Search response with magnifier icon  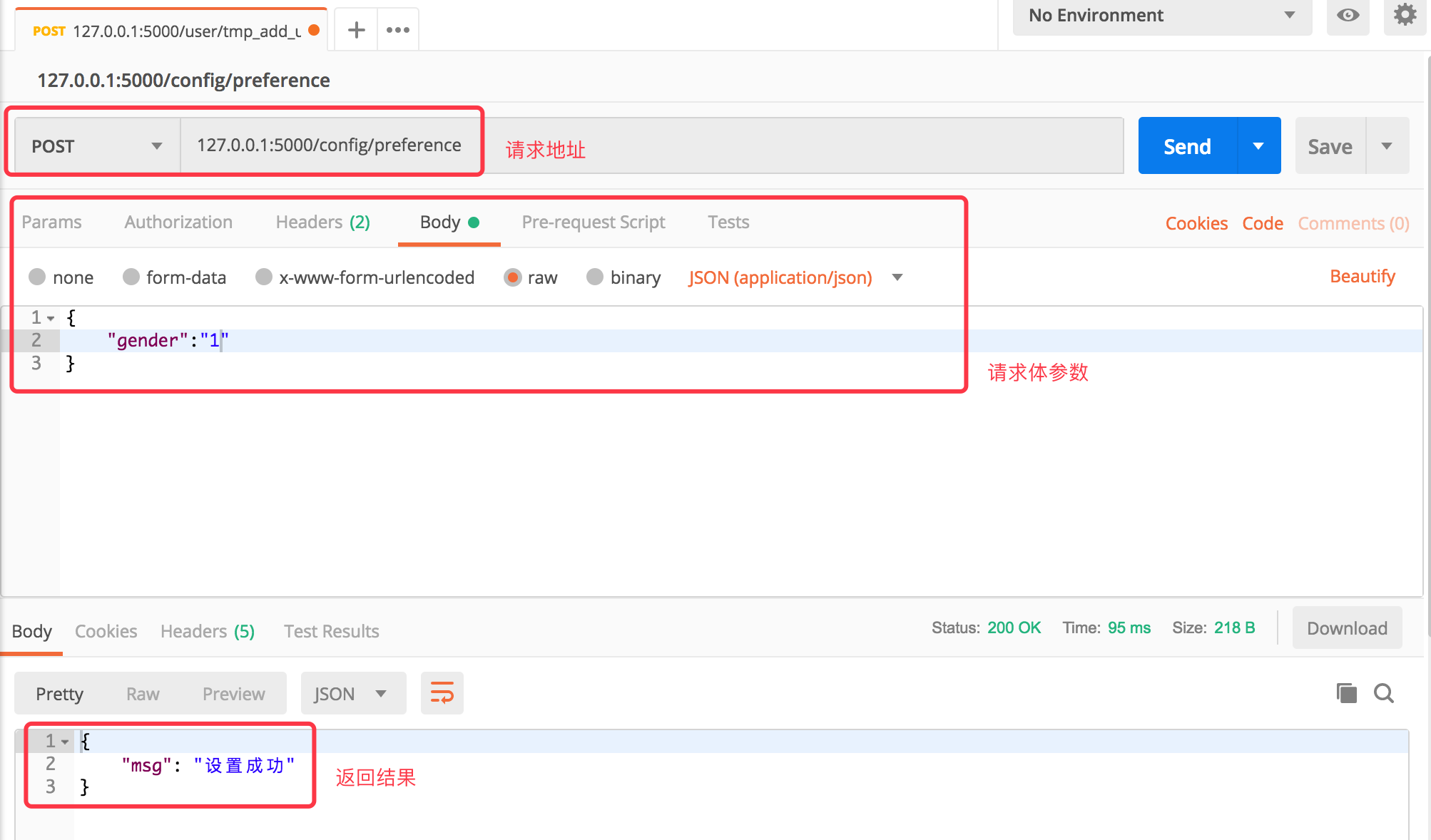1384,693
